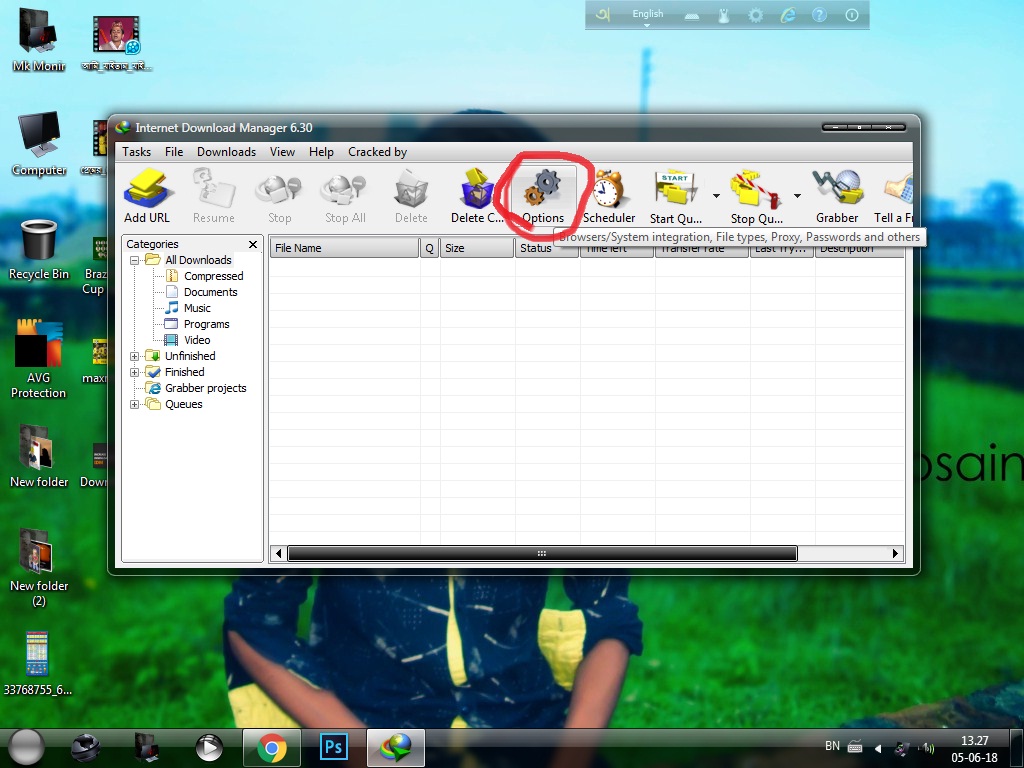Image resolution: width=1024 pixels, height=768 pixels.
Task: Click the Resume toolbar icon
Action: pyautogui.click(x=214, y=196)
